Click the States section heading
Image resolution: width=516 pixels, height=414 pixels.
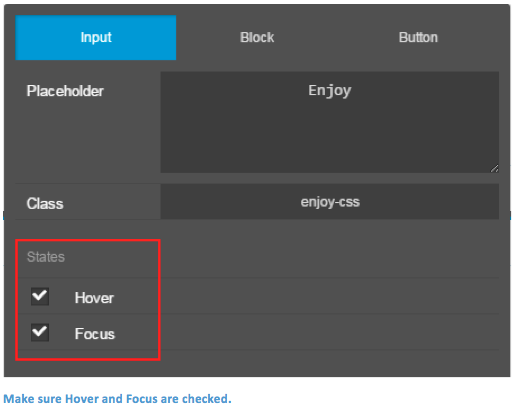click(46, 257)
